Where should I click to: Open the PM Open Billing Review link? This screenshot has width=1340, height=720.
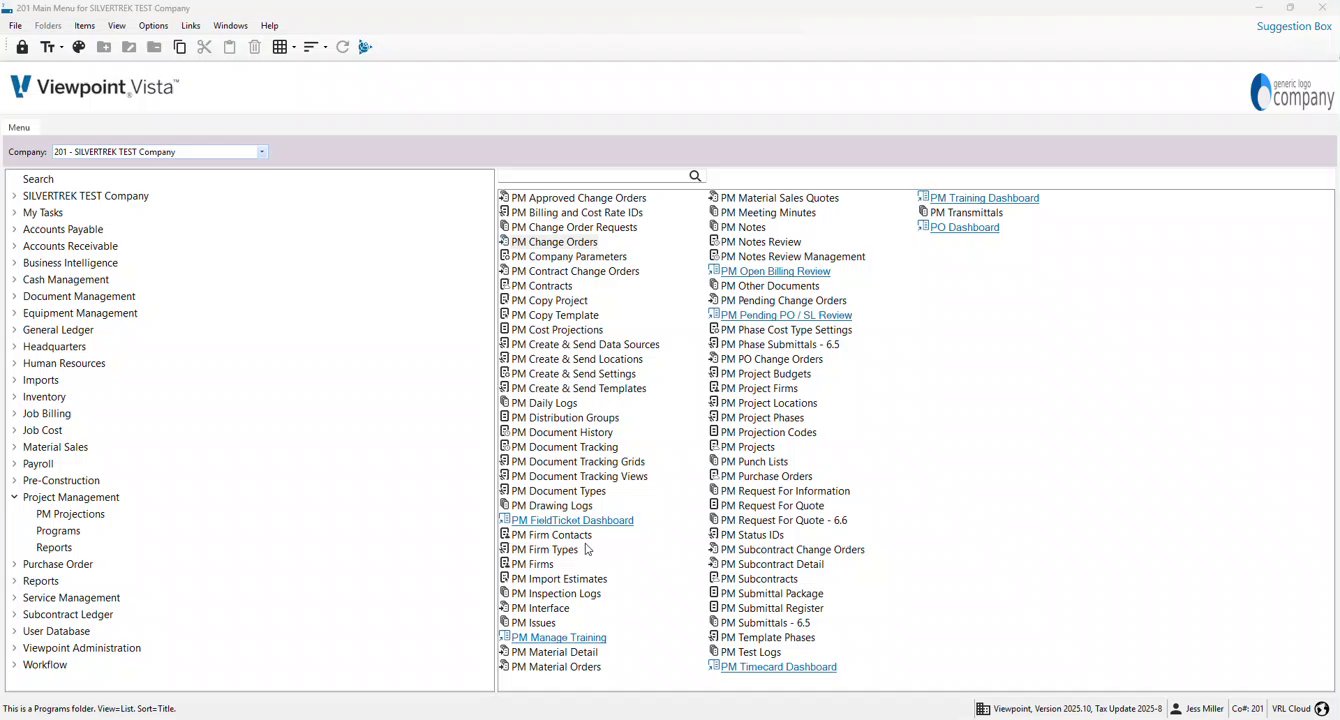(775, 271)
